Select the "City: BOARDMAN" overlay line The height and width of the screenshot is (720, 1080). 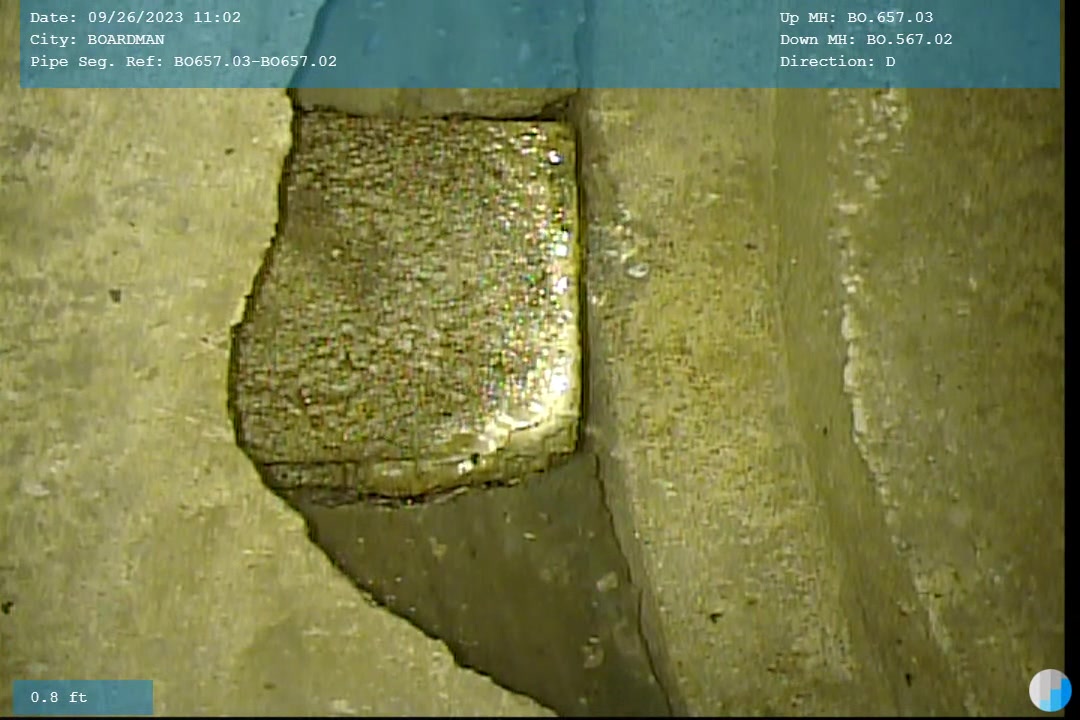coord(97,39)
